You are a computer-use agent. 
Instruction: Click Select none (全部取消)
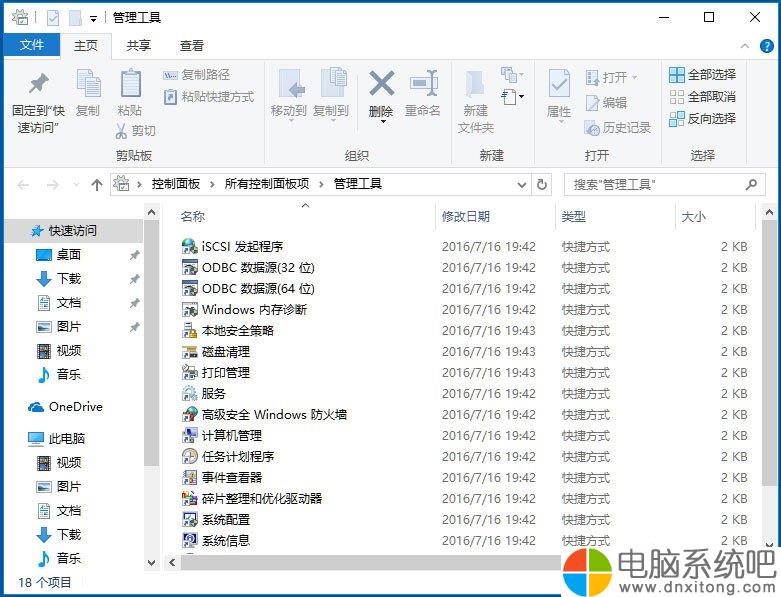(x=702, y=97)
